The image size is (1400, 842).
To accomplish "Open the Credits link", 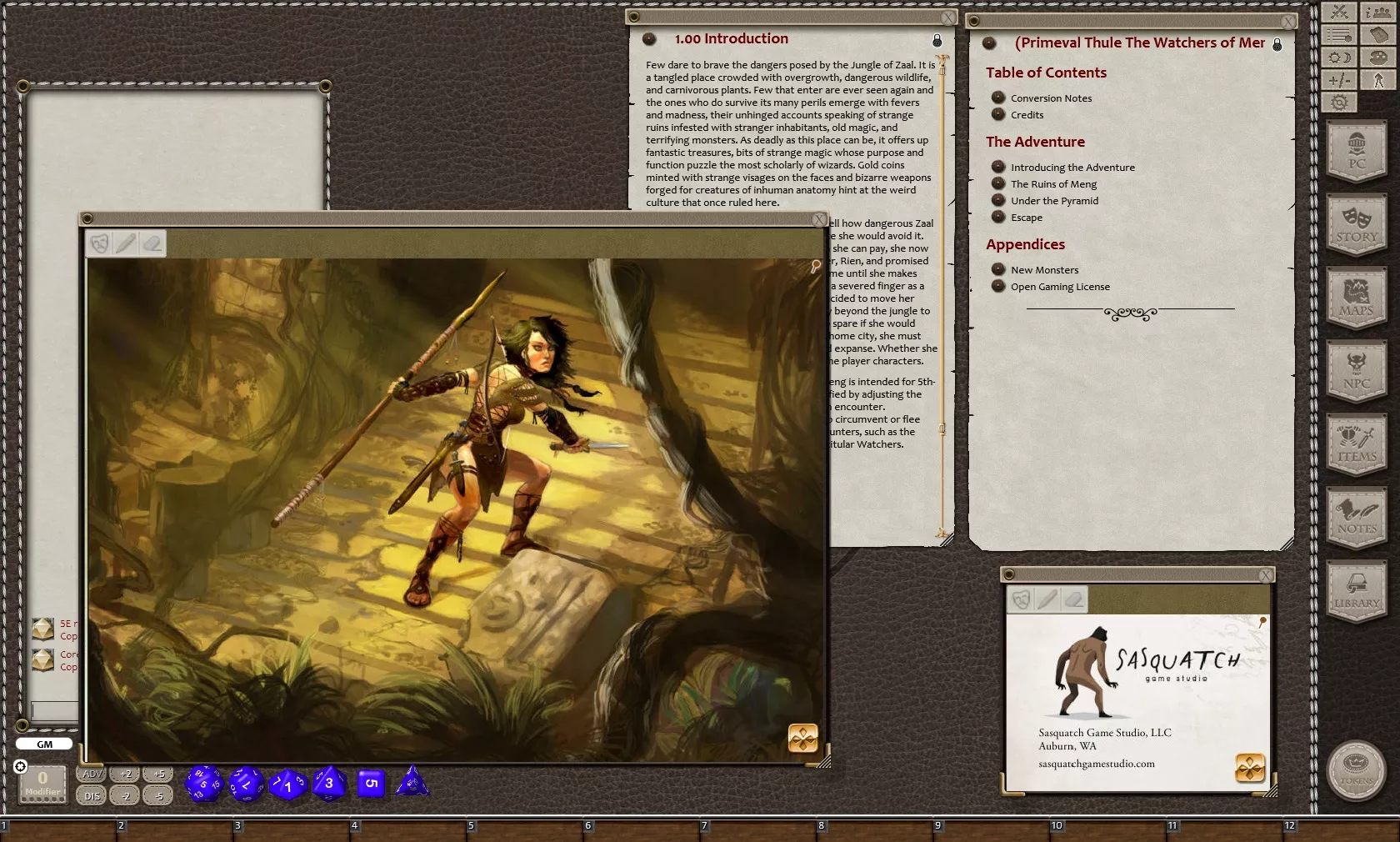I will pyautogui.click(x=1027, y=115).
